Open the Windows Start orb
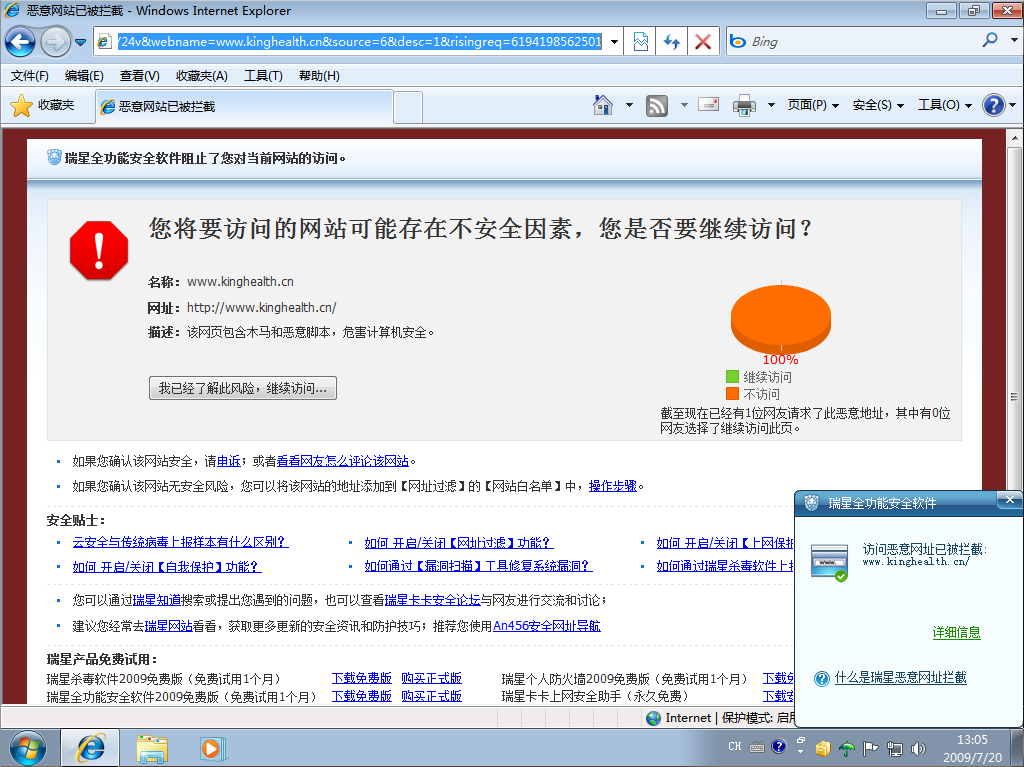Viewport: 1024px width, 767px height. 27,748
